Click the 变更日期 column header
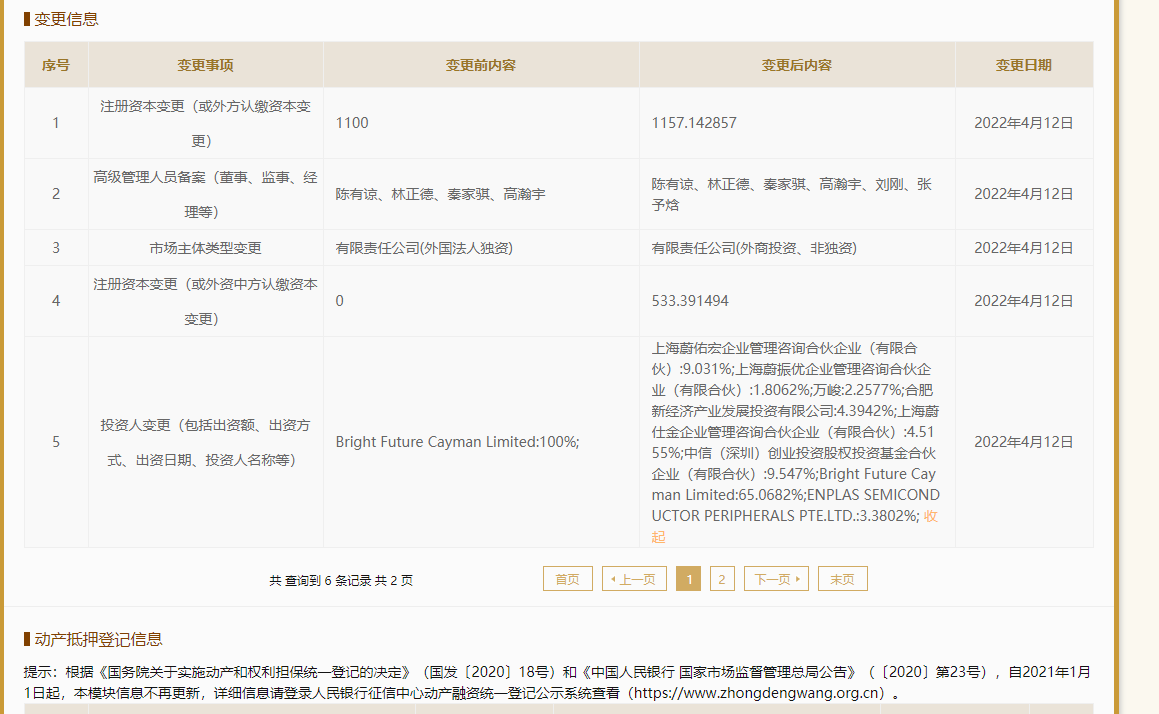The height and width of the screenshot is (714, 1159). point(1023,65)
